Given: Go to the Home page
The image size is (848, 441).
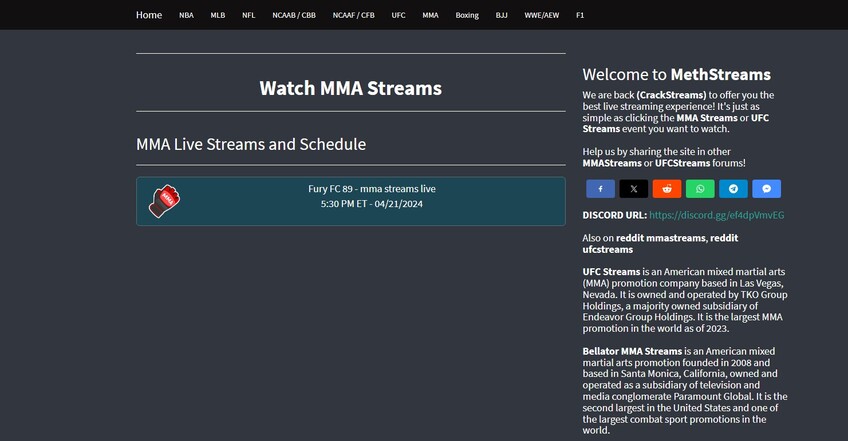Looking at the screenshot, I should (149, 15).
